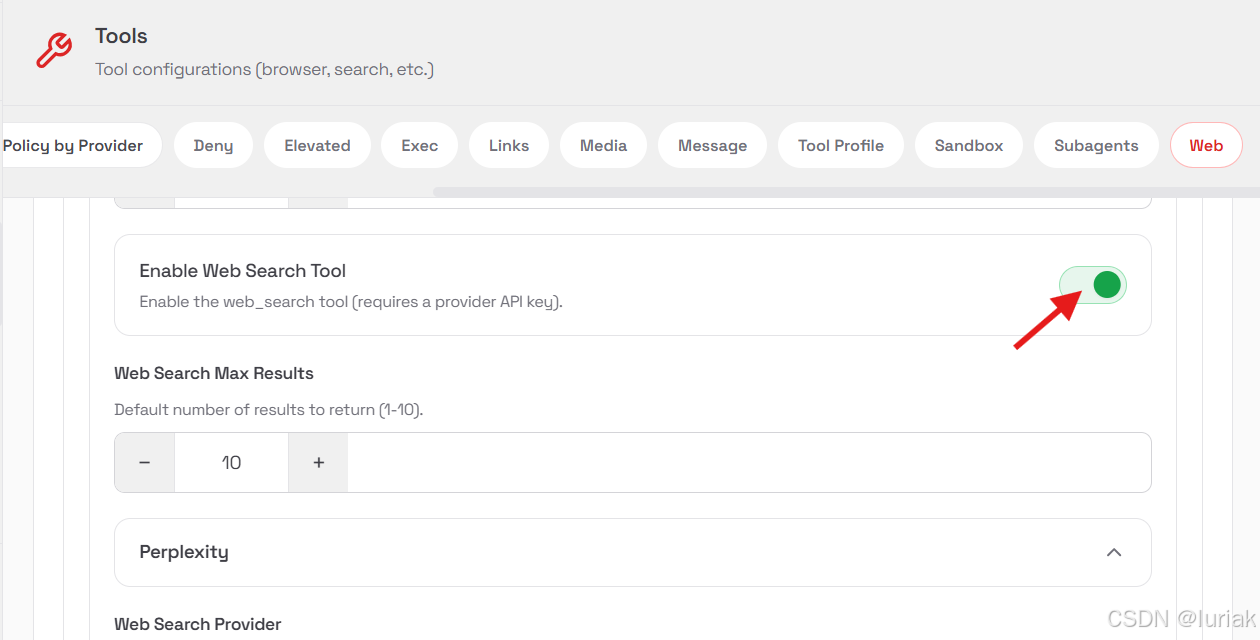Select the Media tab

603,146
